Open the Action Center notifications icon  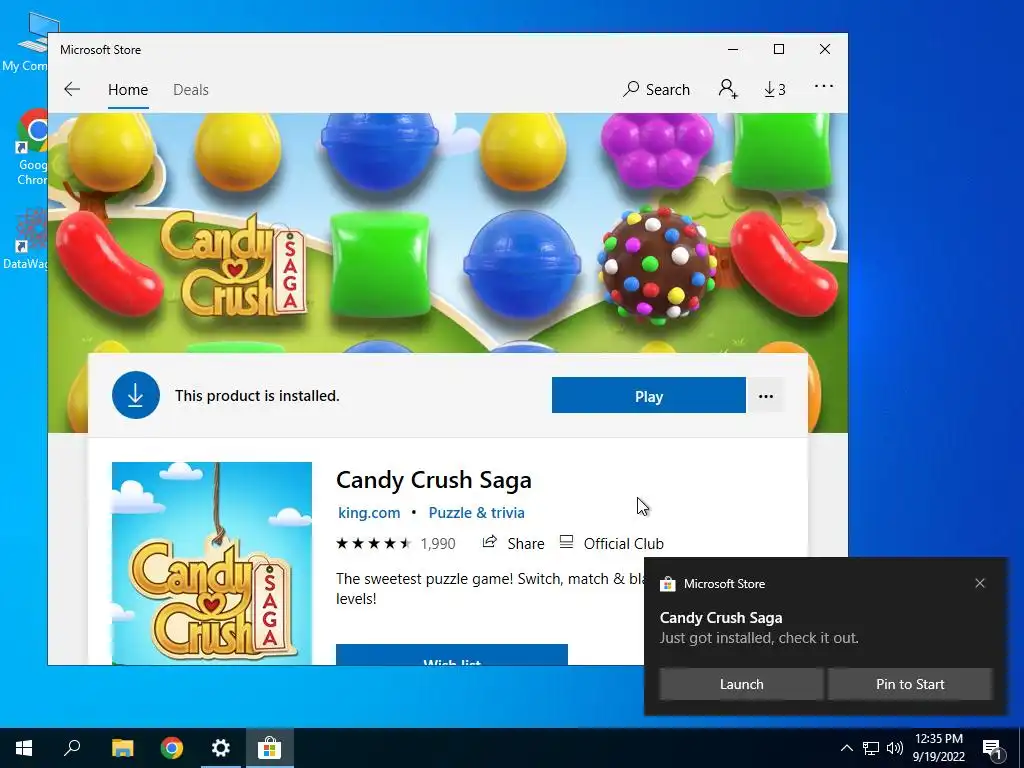pyautogui.click(x=992, y=748)
